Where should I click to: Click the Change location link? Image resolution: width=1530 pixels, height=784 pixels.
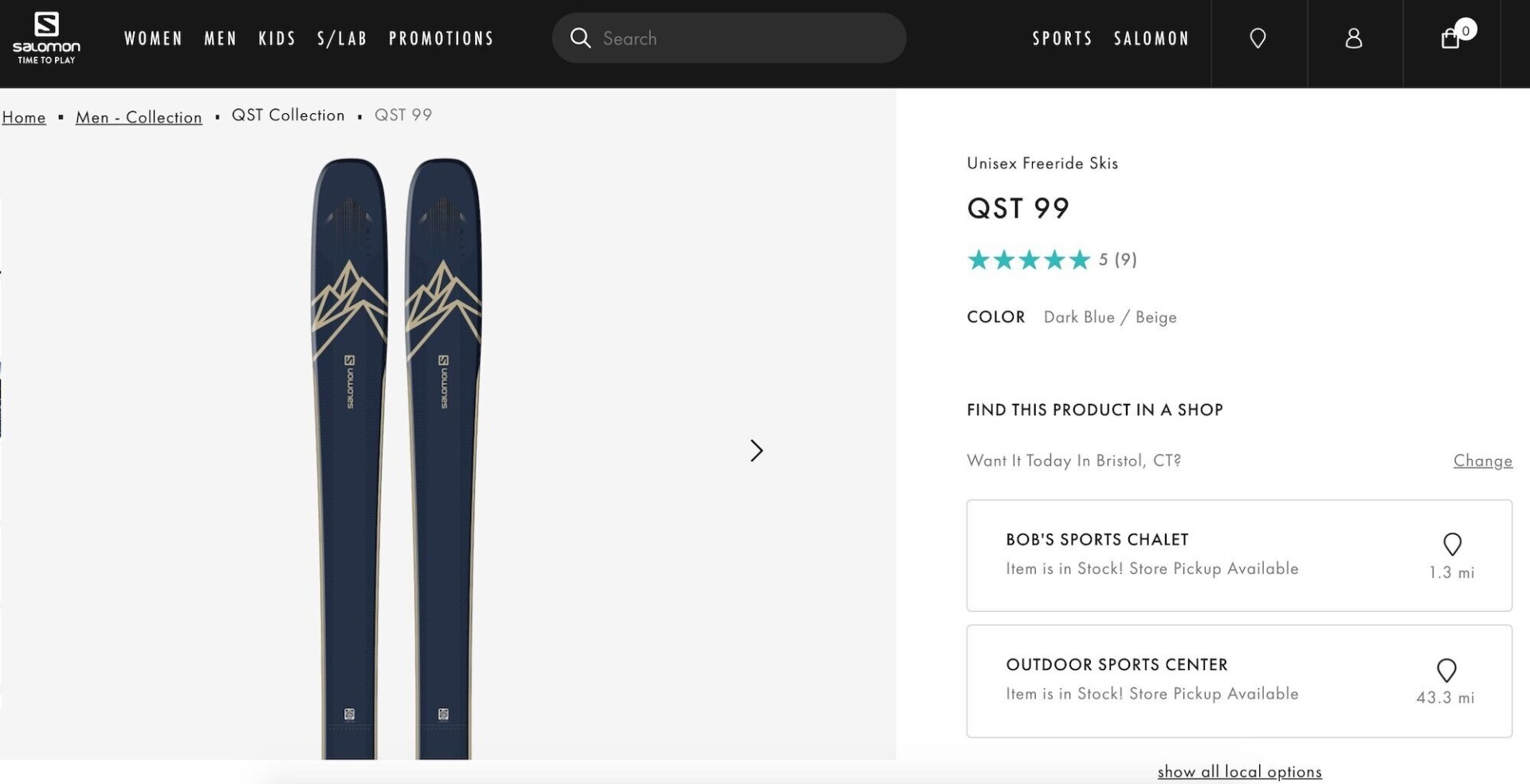click(1482, 461)
